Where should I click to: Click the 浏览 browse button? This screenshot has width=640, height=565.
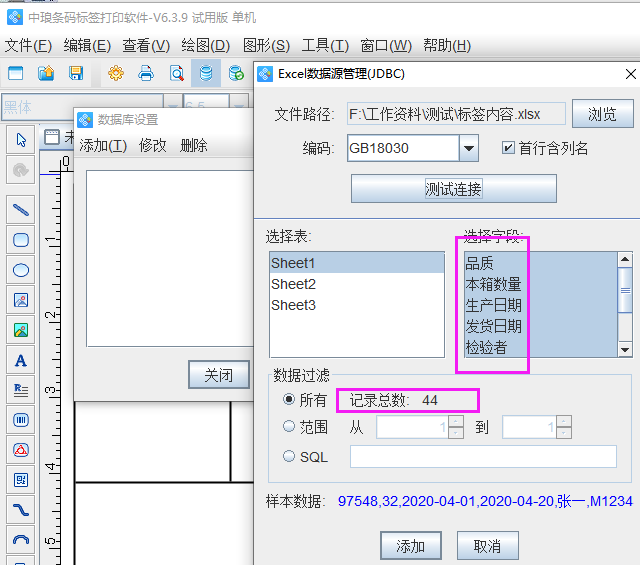click(x=602, y=114)
